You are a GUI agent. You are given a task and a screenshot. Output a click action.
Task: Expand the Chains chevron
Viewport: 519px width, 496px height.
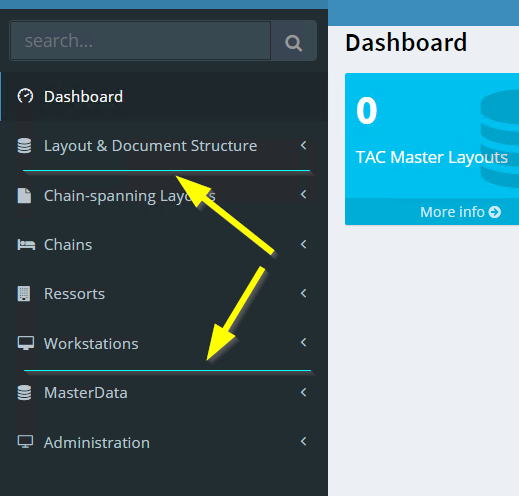pos(303,244)
